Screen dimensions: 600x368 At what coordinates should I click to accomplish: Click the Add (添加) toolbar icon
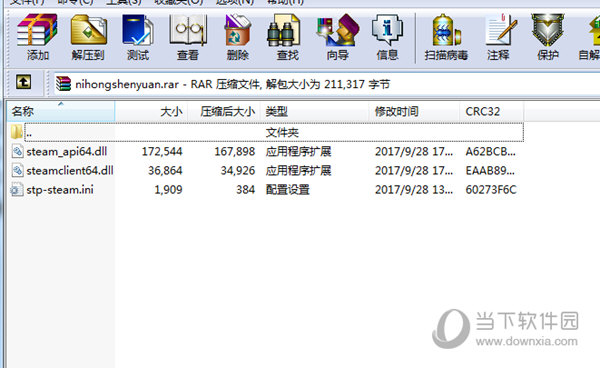coord(37,37)
